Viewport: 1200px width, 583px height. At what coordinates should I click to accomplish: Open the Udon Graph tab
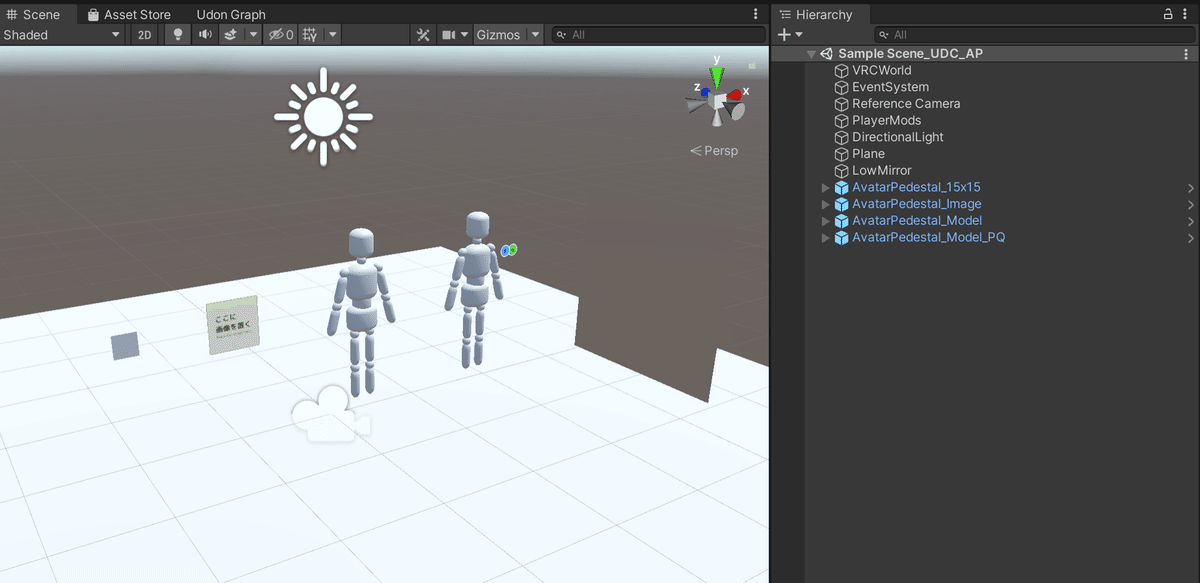pyautogui.click(x=231, y=14)
